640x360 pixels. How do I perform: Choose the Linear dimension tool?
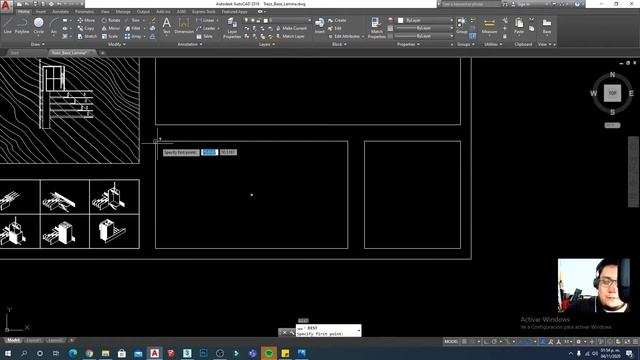point(205,20)
